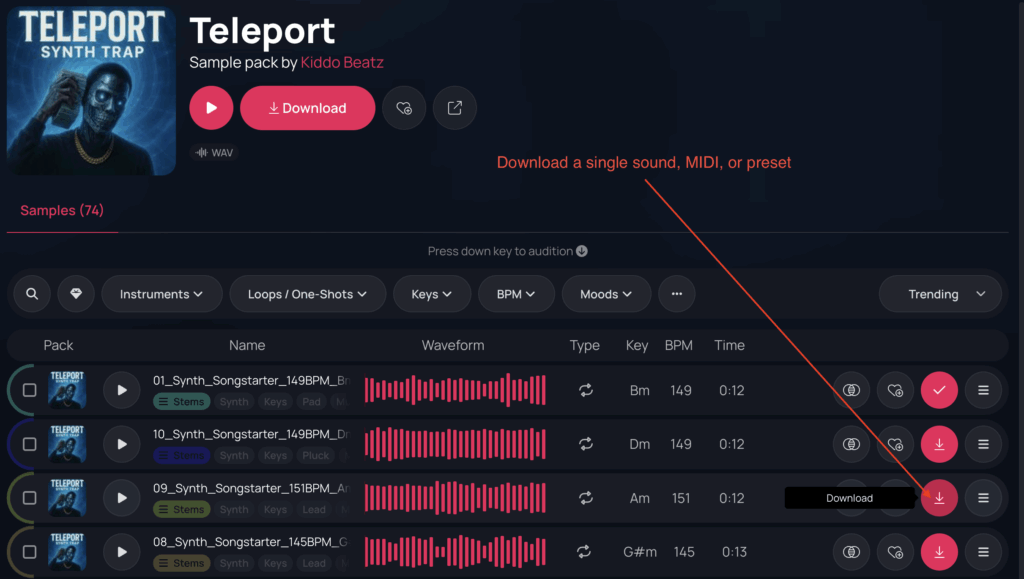Play the Teleport pack preview

[x=211, y=108]
